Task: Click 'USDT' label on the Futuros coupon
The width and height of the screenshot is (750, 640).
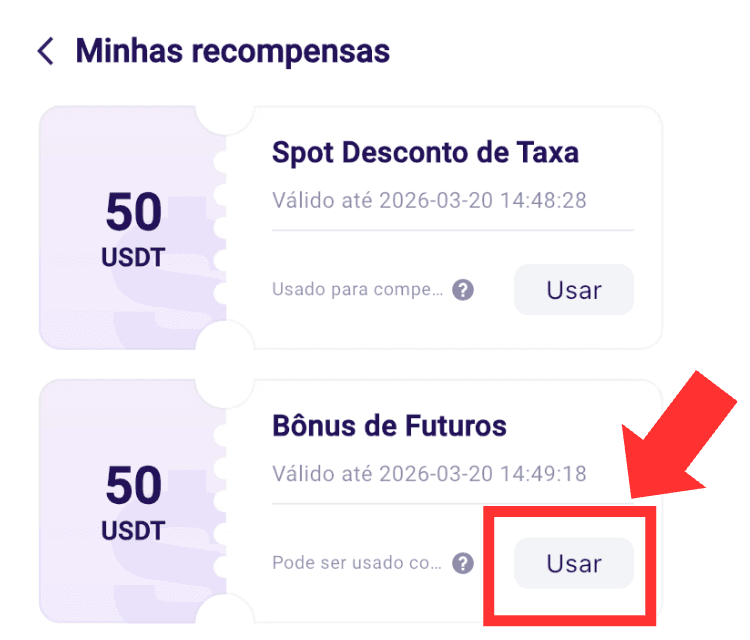Action: tap(133, 531)
